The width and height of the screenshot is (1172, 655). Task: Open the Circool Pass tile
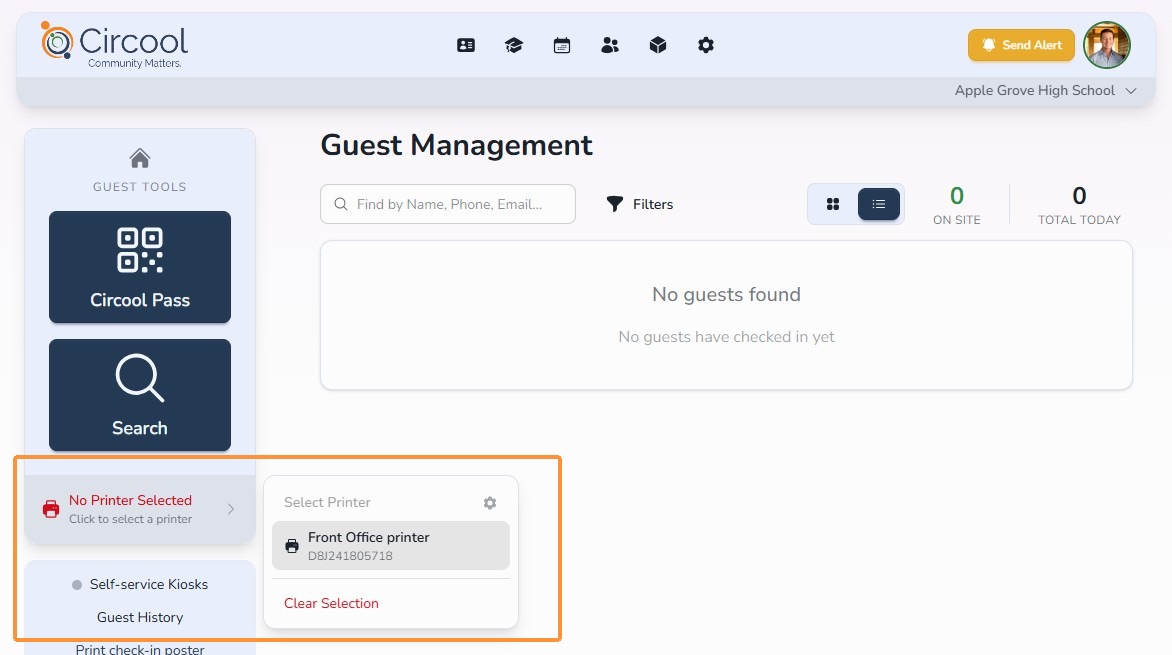pyautogui.click(x=140, y=267)
